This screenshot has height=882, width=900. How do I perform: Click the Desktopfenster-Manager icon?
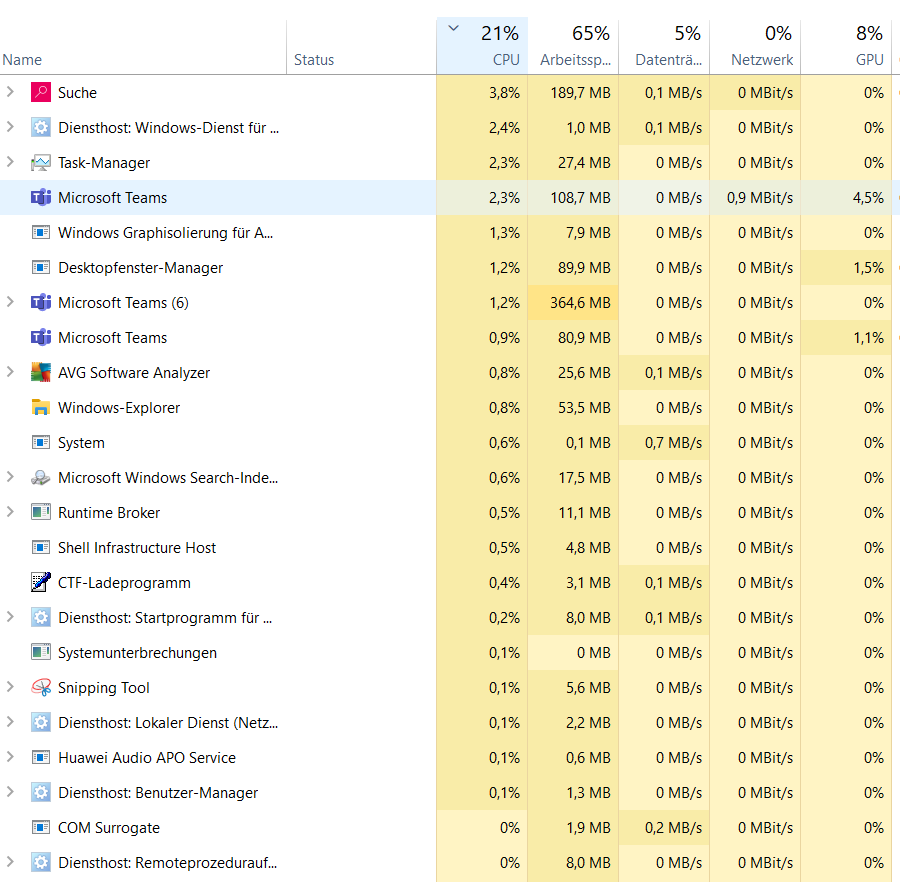41,267
